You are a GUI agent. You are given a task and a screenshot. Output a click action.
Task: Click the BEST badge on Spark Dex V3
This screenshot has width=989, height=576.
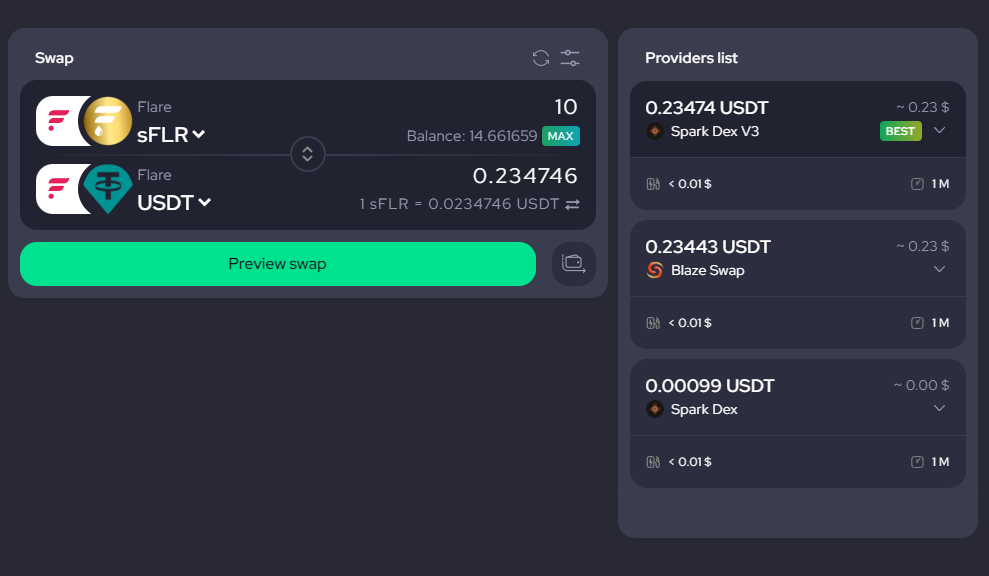(900, 131)
